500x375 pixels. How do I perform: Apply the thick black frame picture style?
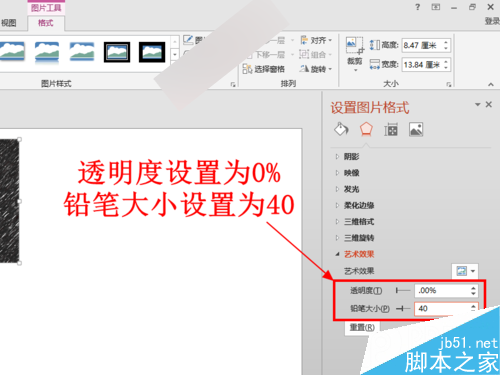(x=152, y=52)
